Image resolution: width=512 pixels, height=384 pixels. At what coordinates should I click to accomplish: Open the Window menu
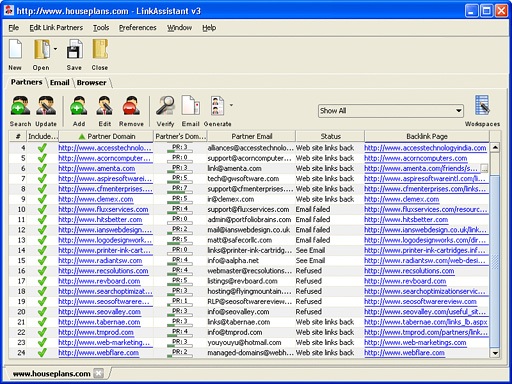179,28
